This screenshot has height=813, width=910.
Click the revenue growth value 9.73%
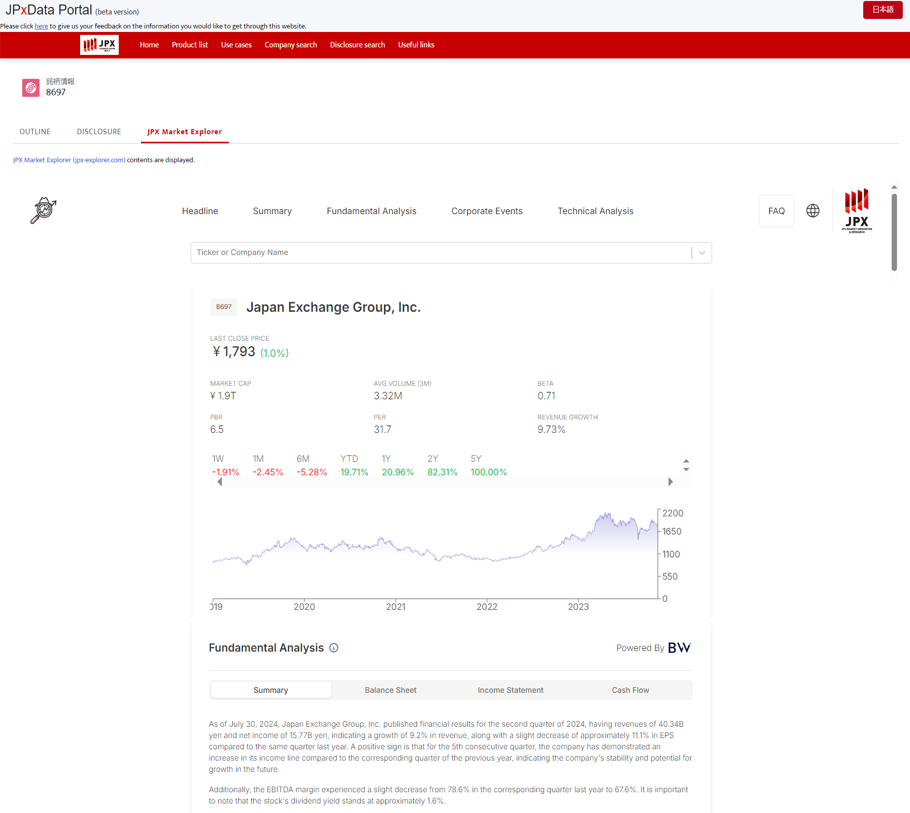(551, 429)
